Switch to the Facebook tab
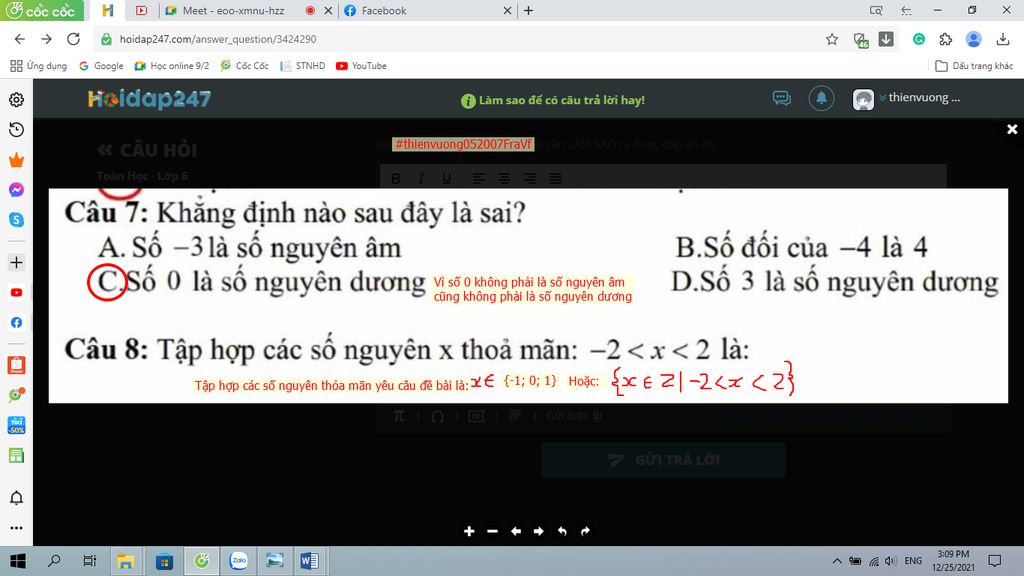 384,10
